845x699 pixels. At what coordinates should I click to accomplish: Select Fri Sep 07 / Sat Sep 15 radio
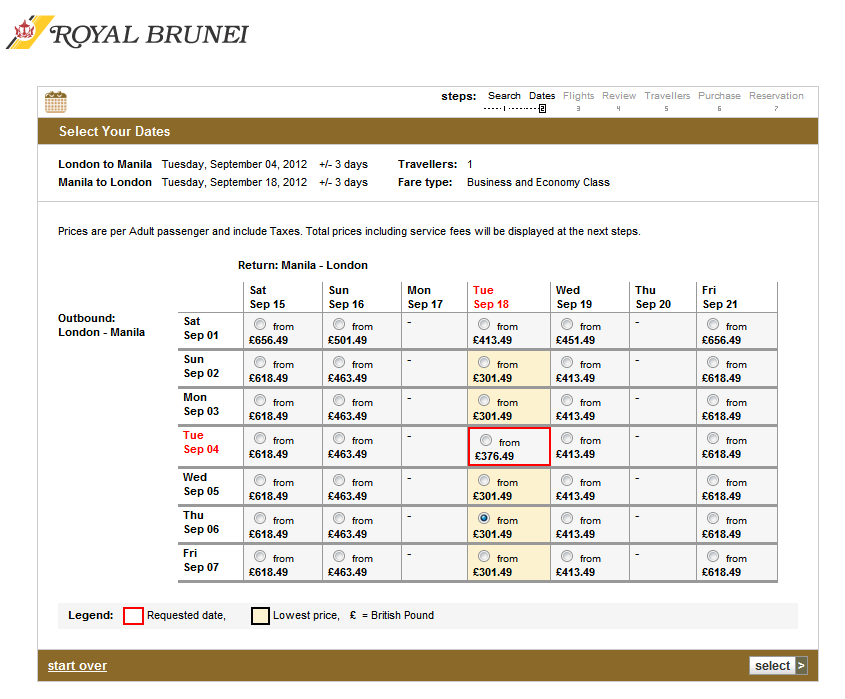[260, 556]
